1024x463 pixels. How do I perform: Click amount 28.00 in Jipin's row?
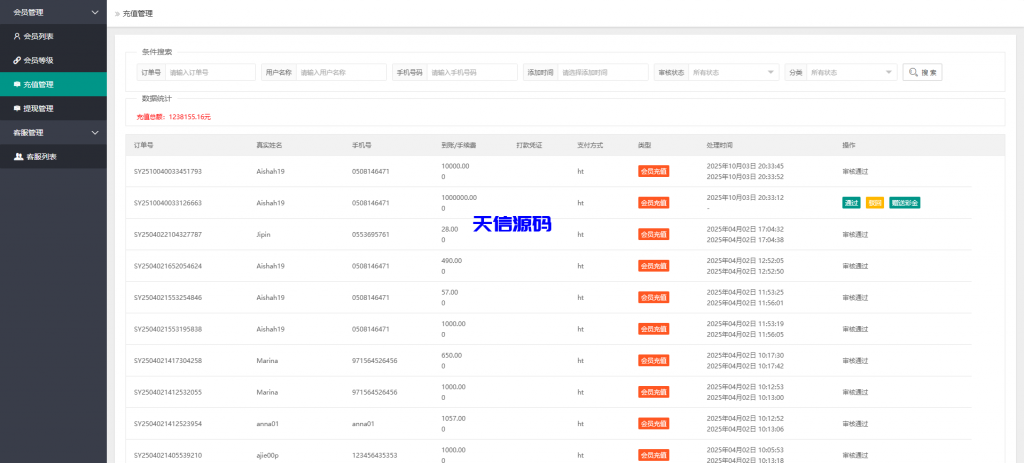point(450,229)
